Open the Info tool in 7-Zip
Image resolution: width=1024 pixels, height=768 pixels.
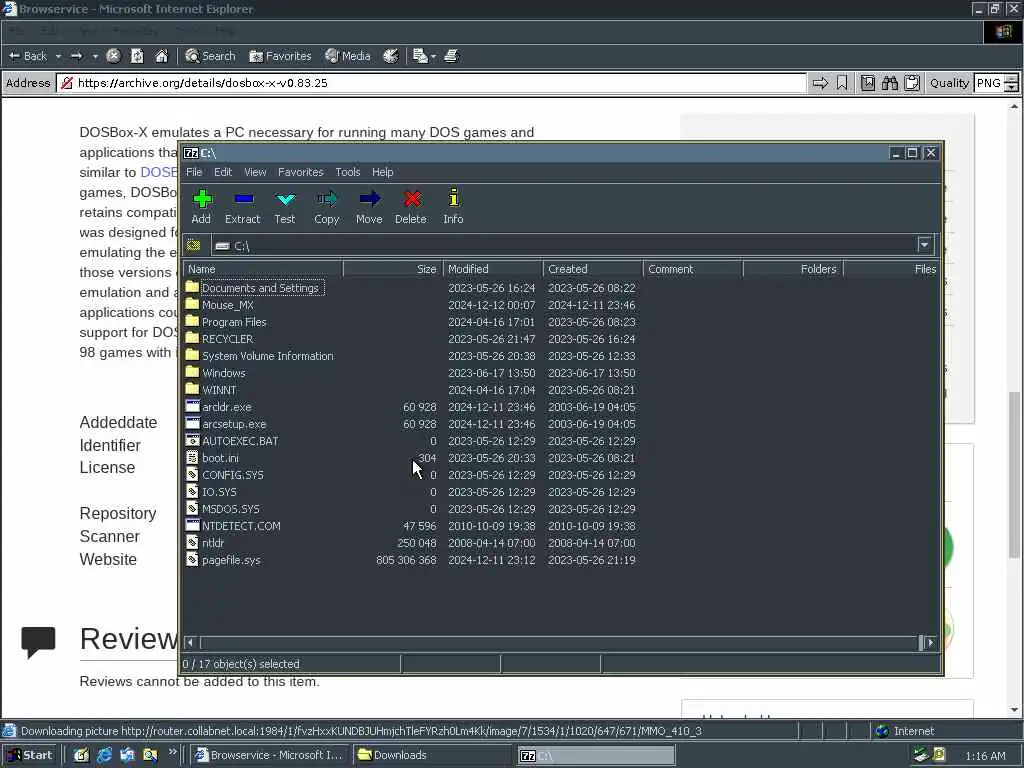[453, 206]
